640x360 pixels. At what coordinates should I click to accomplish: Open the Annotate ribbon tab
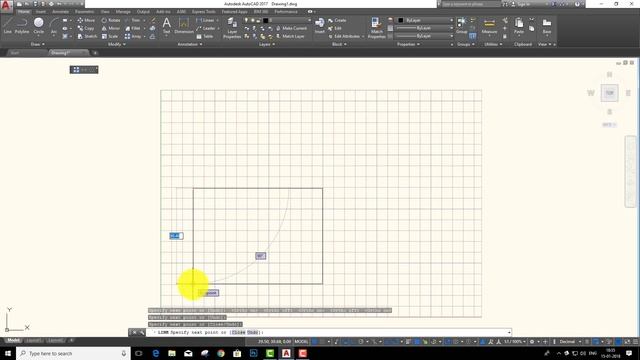point(60,12)
